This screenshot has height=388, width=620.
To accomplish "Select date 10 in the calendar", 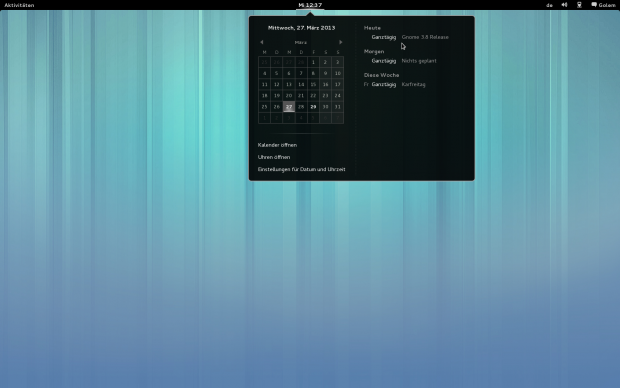I will pos(337,73).
